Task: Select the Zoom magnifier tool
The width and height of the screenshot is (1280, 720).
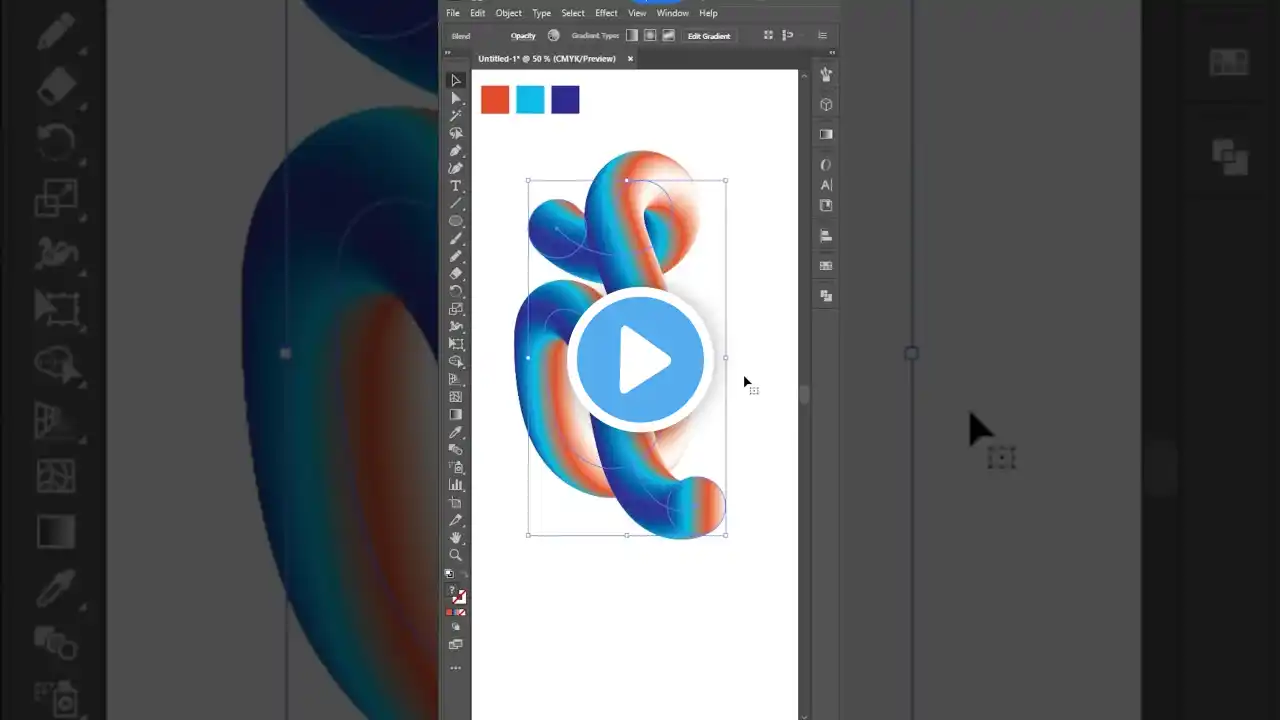Action: pos(456,555)
